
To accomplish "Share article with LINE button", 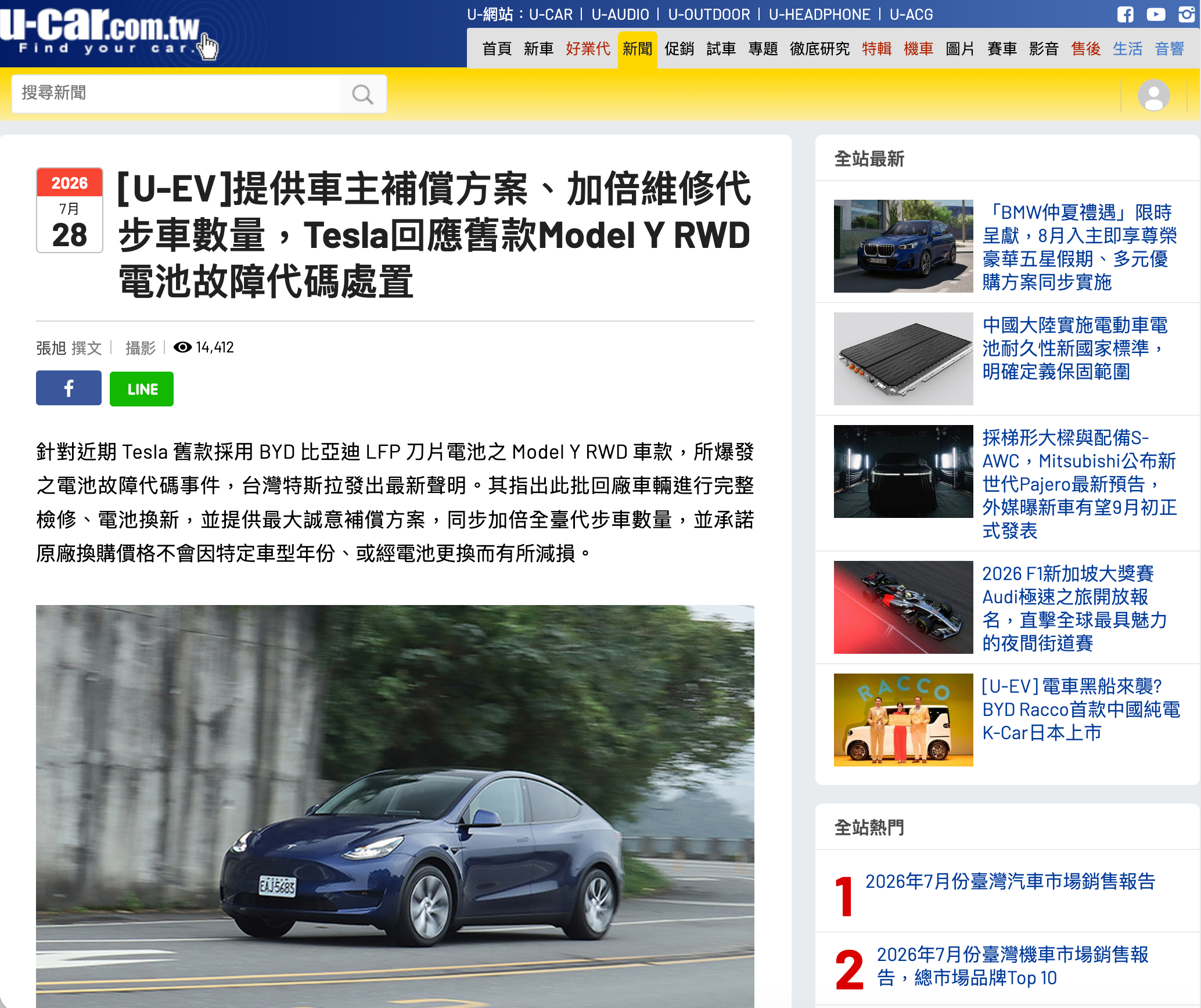I will point(142,388).
